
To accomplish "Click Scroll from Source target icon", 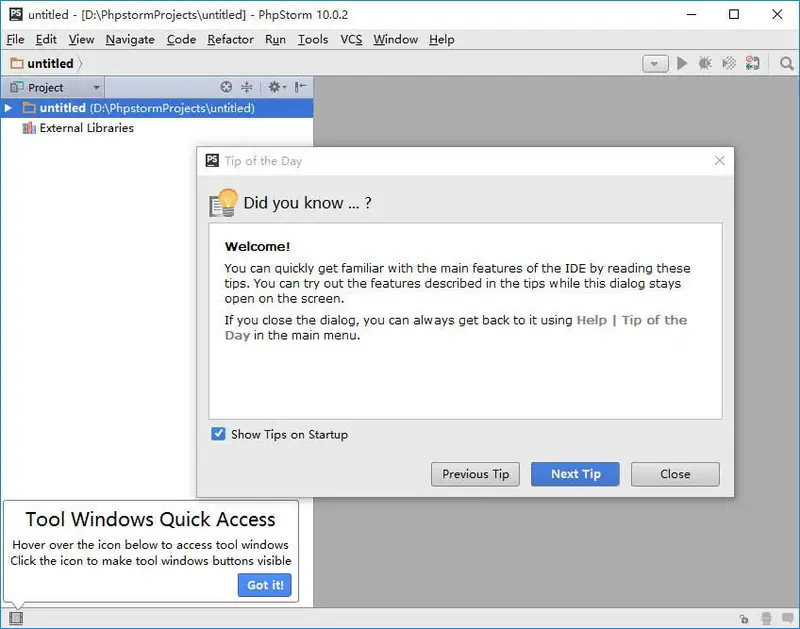I will pyautogui.click(x=226, y=88).
